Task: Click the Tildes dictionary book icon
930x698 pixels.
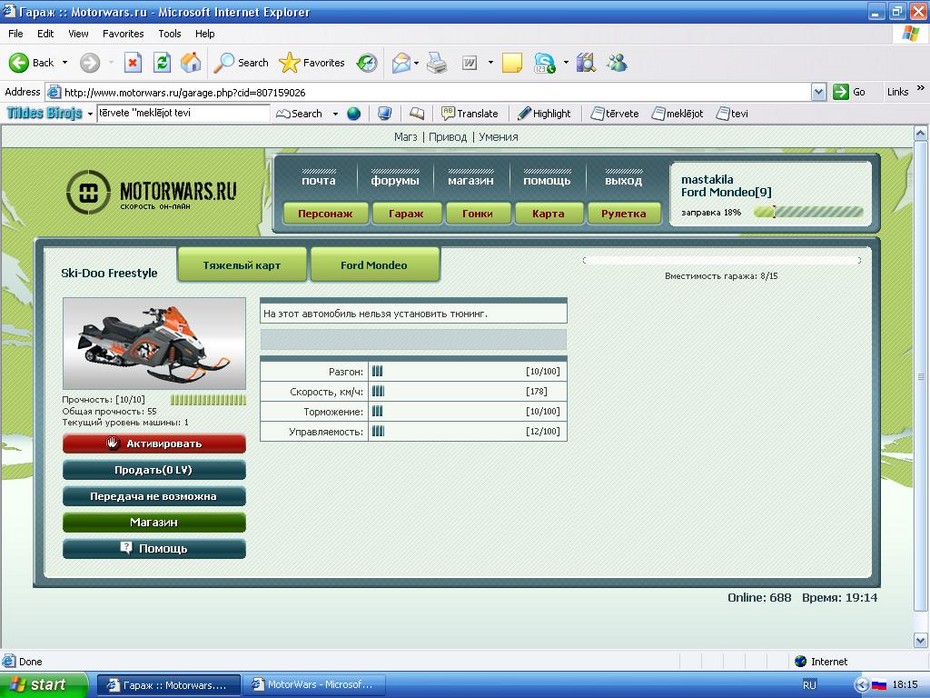Action: tap(417, 113)
